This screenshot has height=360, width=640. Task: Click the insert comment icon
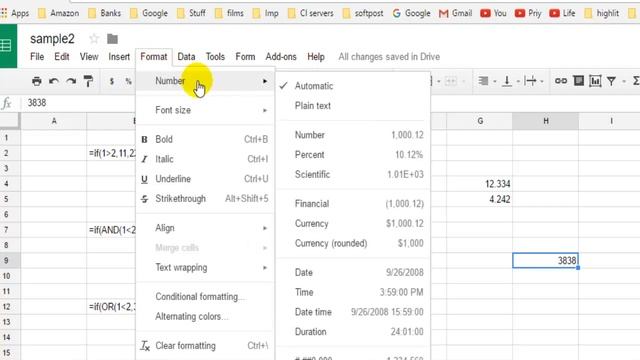click(578, 81)
